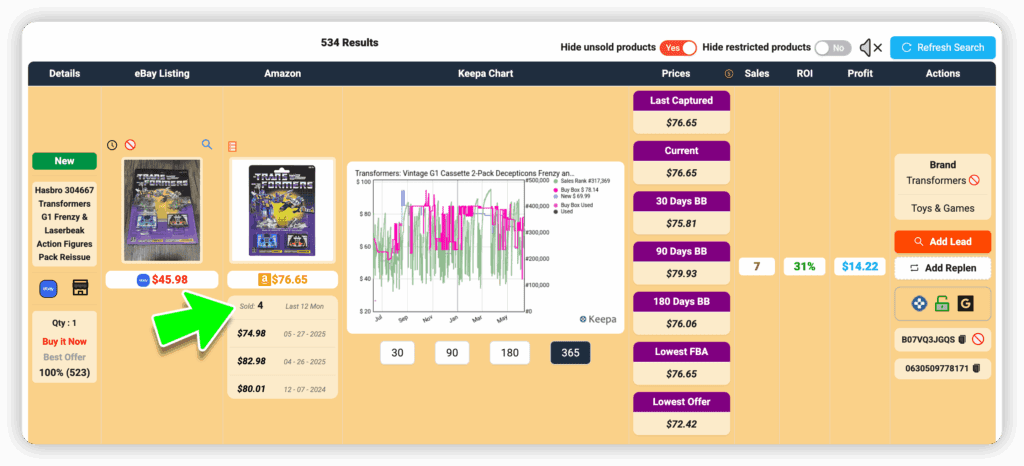Select the 30 day chart range

(x=397, y=352)
